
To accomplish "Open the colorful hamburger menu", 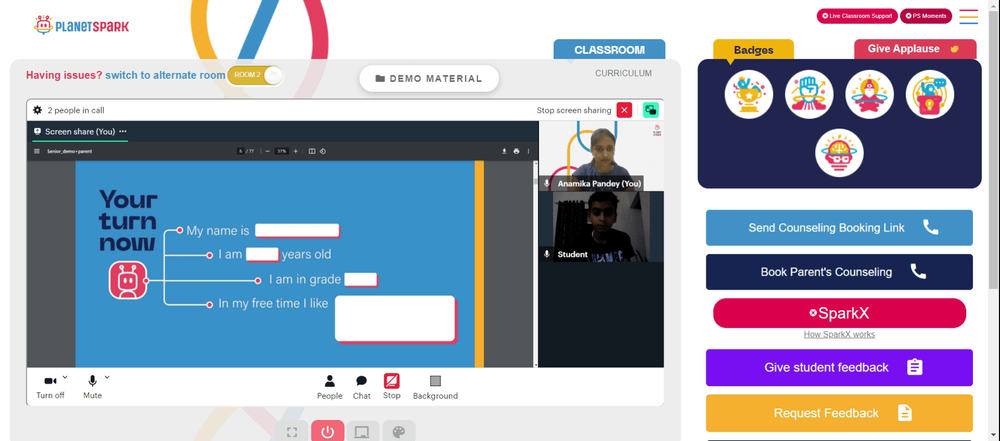I will pos(969,17).
